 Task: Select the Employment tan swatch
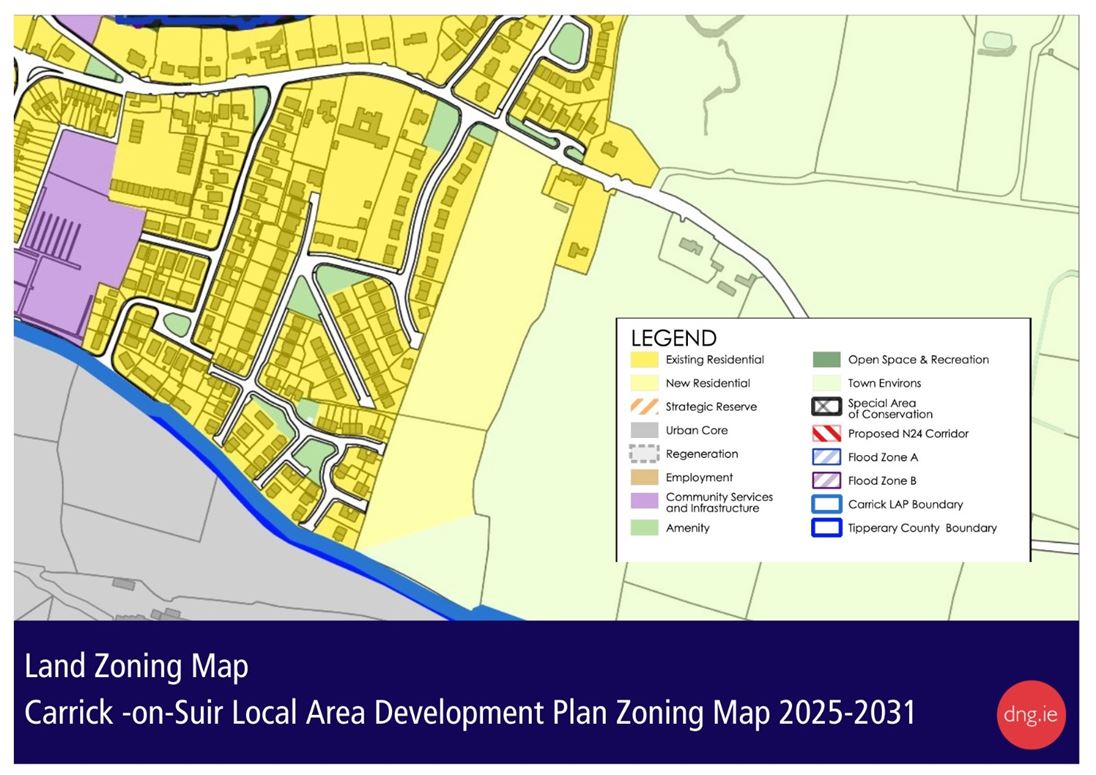(644, 478)
